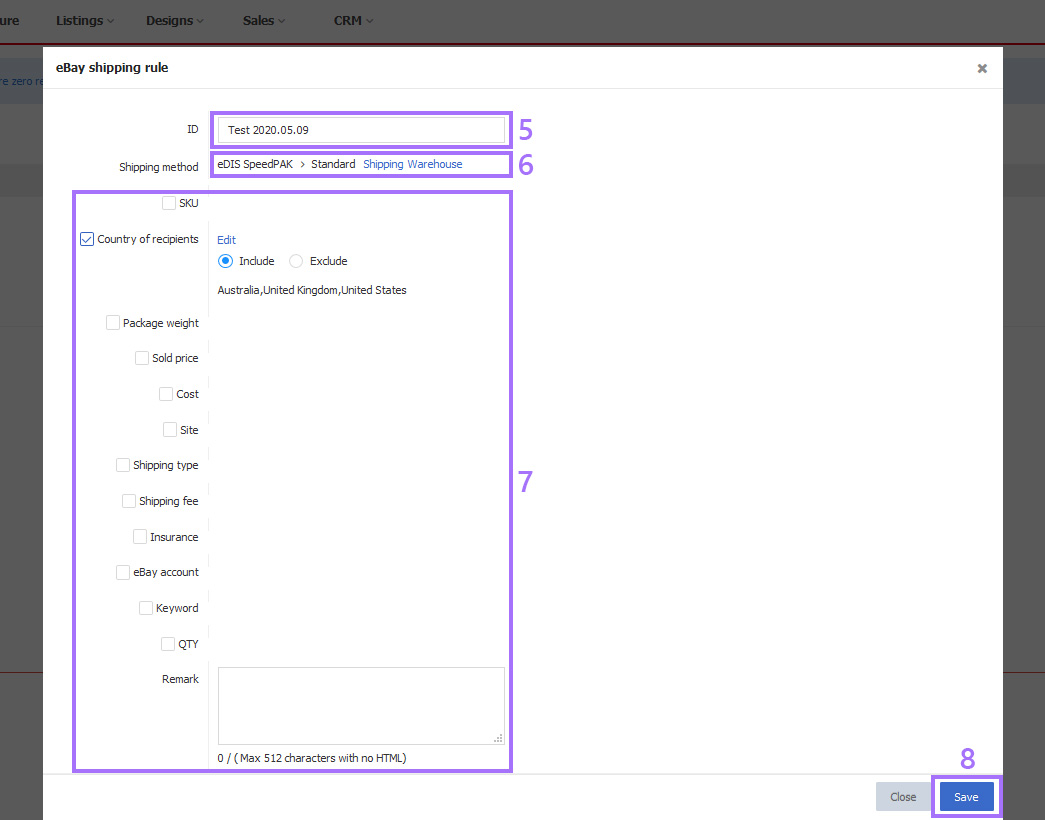1045x820 pixels.
Task: Tick the Shipping fee checkbox
Action: (x=129, y=501)
